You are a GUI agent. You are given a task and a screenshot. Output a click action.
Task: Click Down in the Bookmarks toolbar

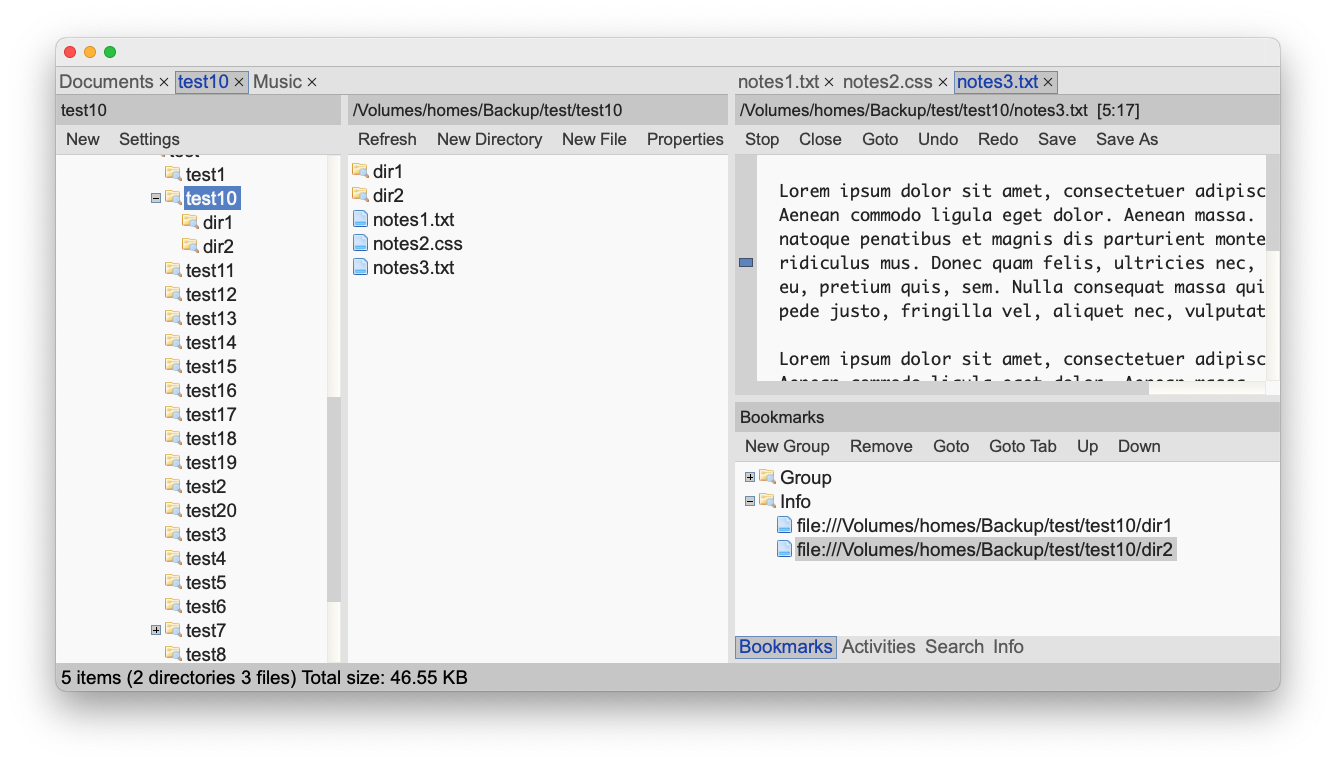coord(1139,446)
